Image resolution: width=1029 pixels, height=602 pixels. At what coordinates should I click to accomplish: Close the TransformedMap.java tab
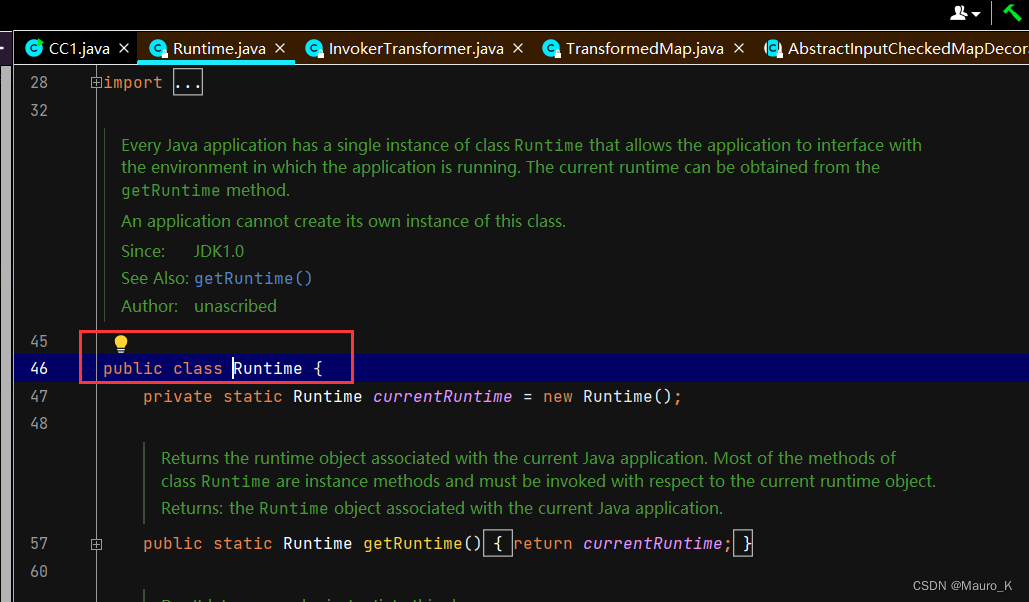(739, 49)
